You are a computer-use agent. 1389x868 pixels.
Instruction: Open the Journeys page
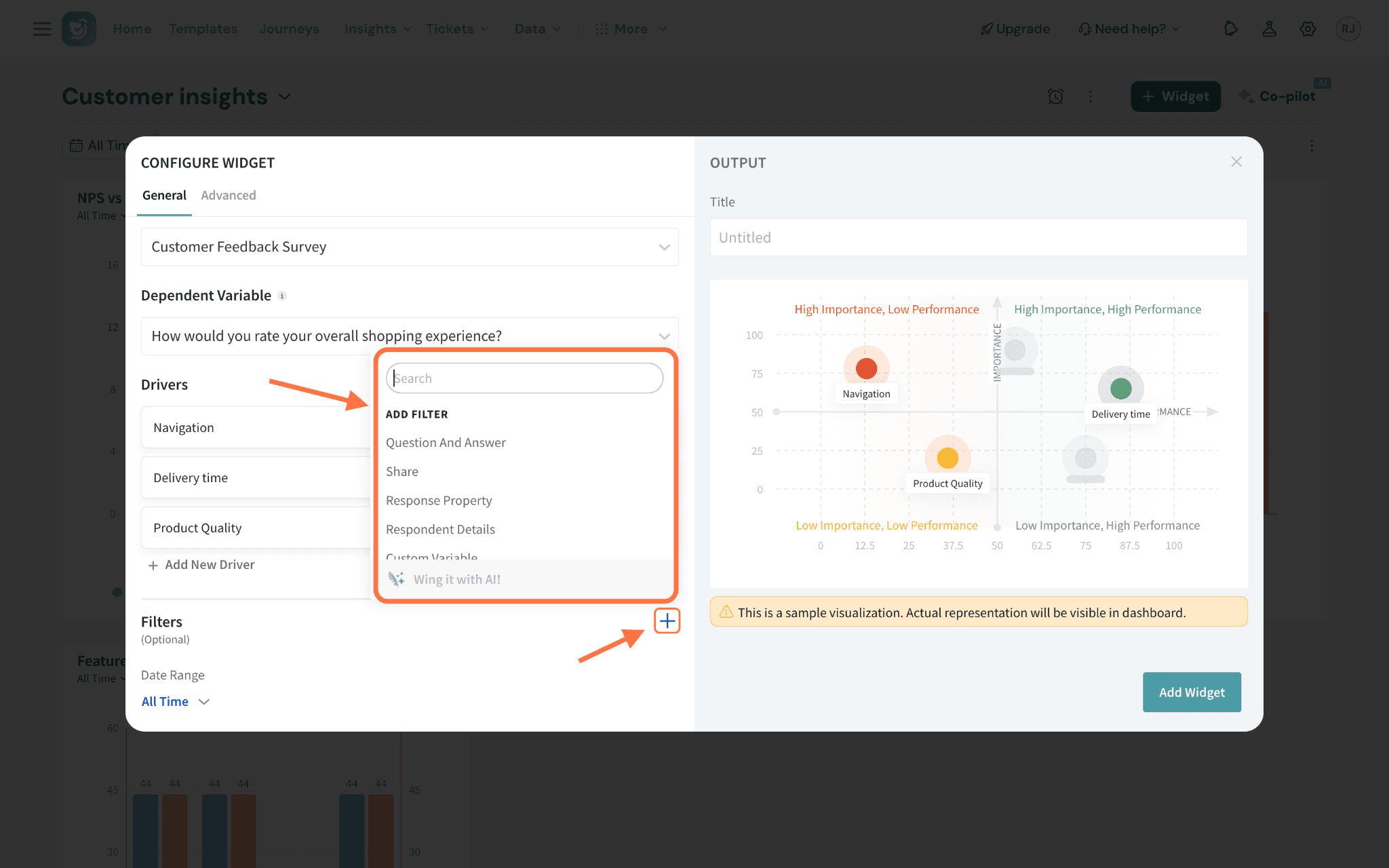289,28
